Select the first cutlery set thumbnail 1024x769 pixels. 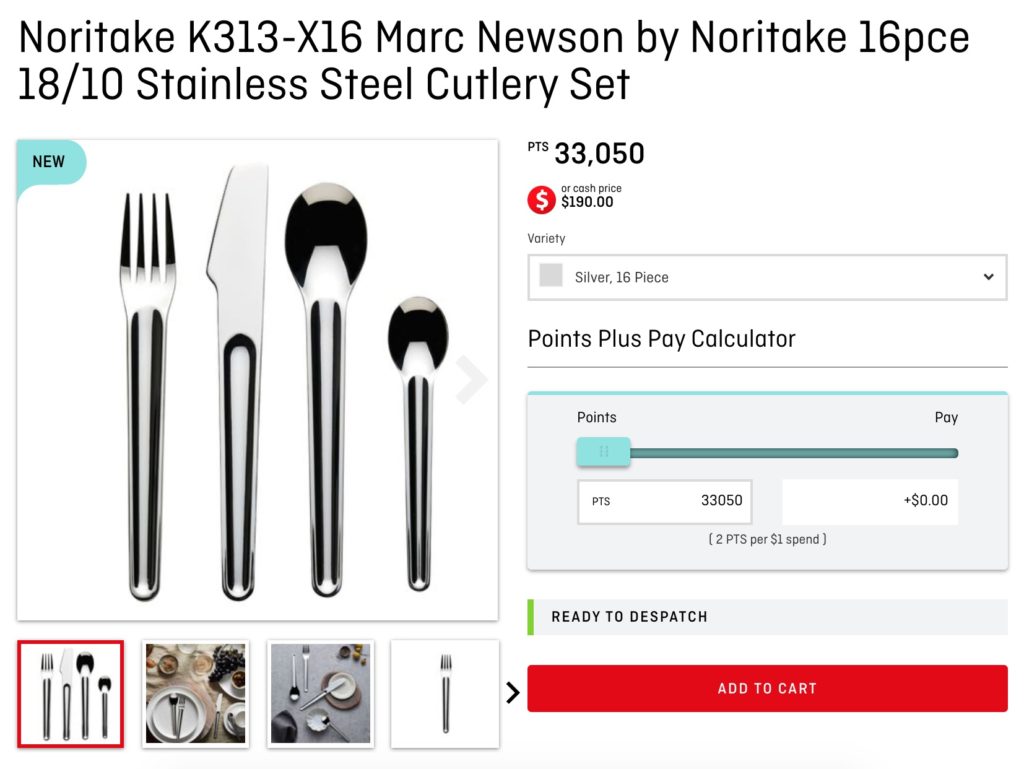(x=71, y=694)
